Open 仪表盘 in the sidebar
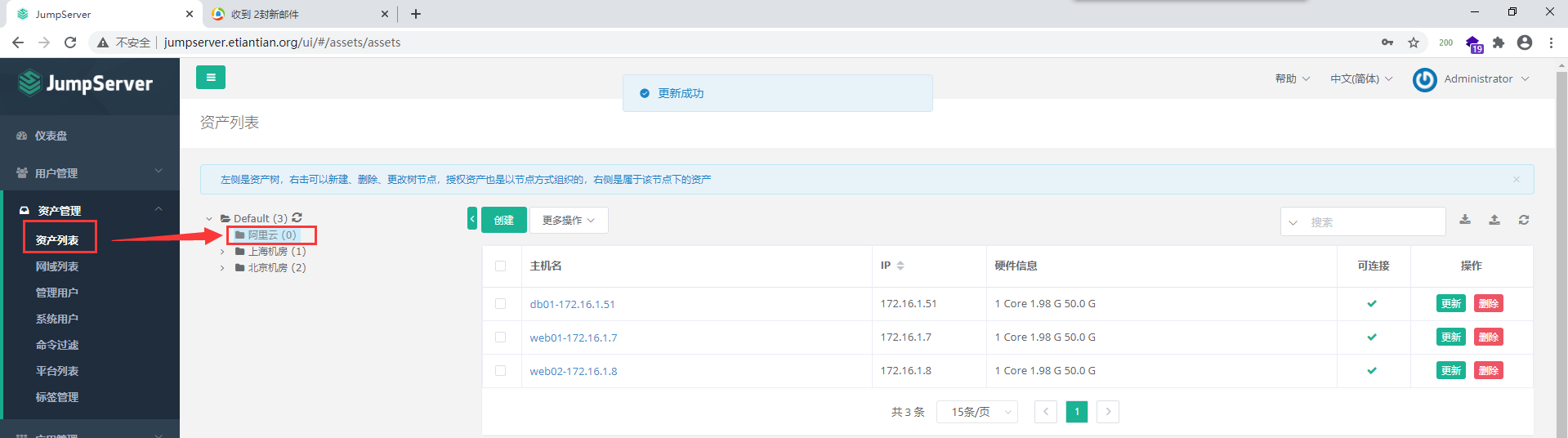Viewport: 1568px width, 438px height. (x=51, y=136)
